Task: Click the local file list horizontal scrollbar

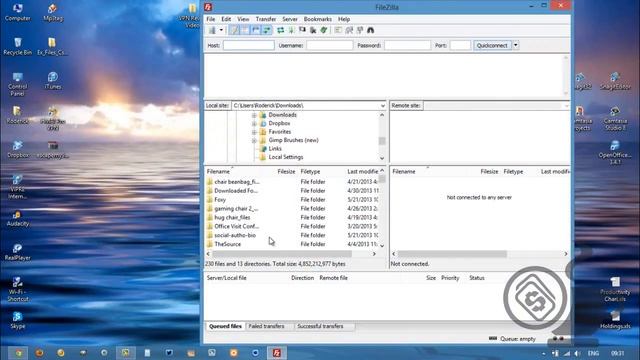Action: click(x=282, y=254)
